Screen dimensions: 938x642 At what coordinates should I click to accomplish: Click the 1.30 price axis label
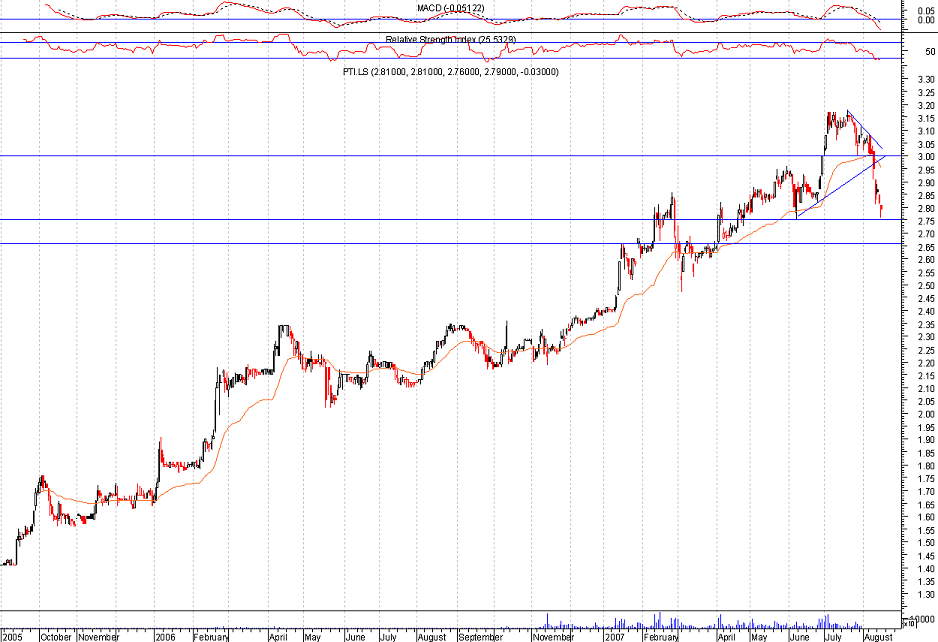(x=925, y=594)
